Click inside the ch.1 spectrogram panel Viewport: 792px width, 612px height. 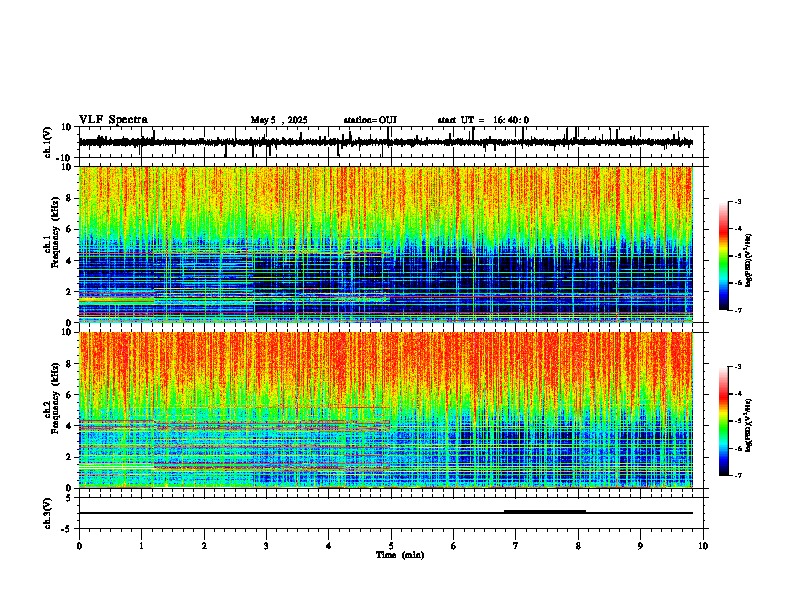(386, 244)
